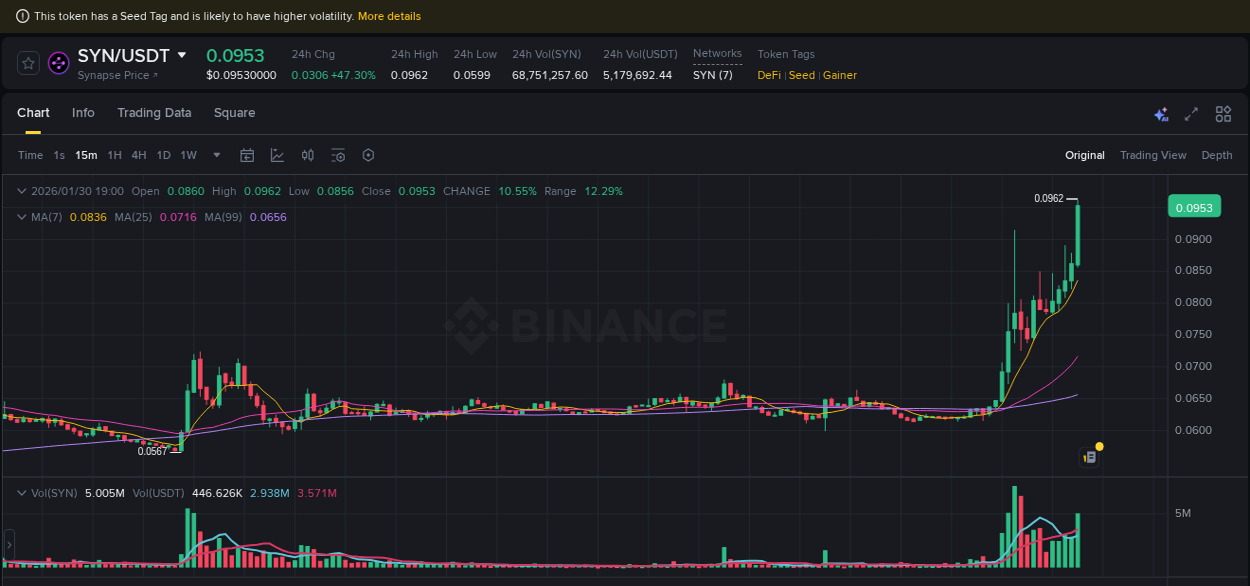Screen dimensions: 1250x586
Task: Open the indicators settings icon
Action: tap(337, 155)
